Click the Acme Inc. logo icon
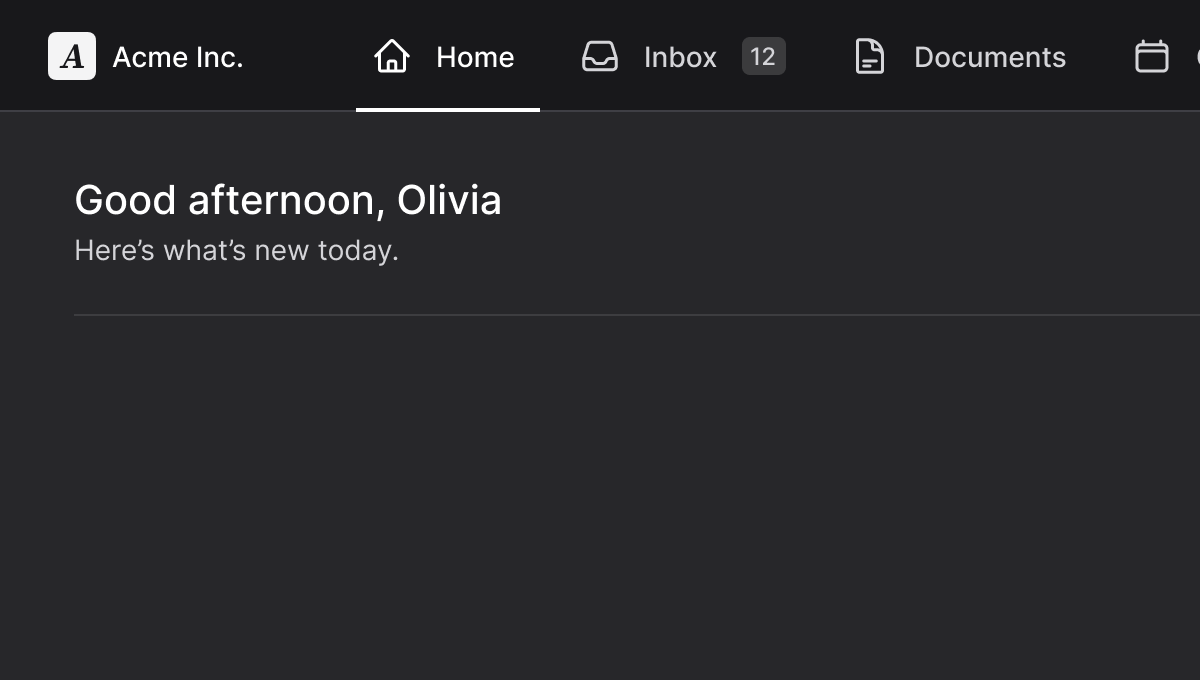The height and width of the screenshot is (680, 1200). click(x=72, y=56)
